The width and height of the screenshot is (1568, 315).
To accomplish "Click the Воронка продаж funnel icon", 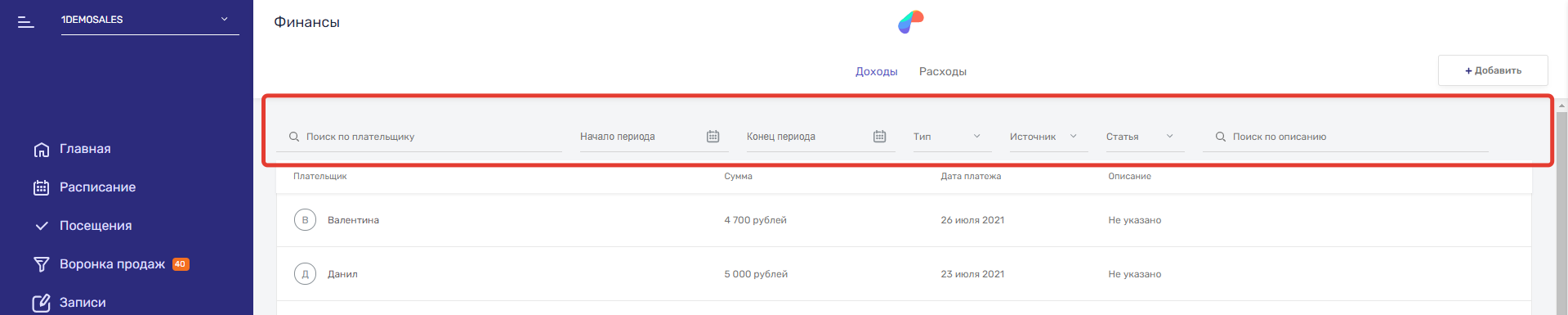I will pyautogui.click(x=42, y=264).
